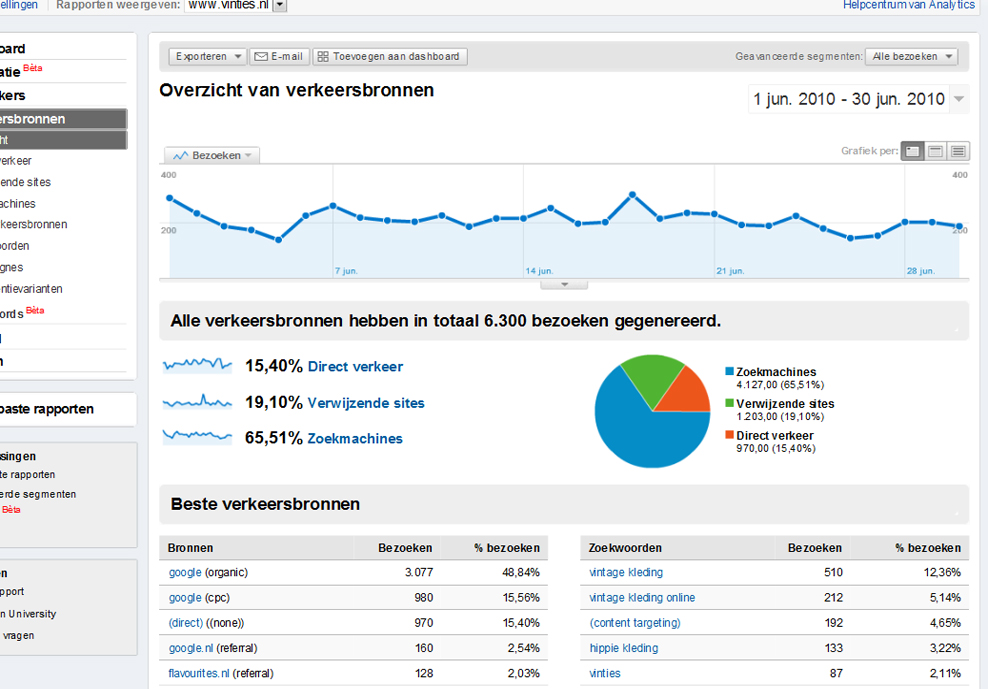Open the Alle bezoeken segment dropdown

click(912, 57)
